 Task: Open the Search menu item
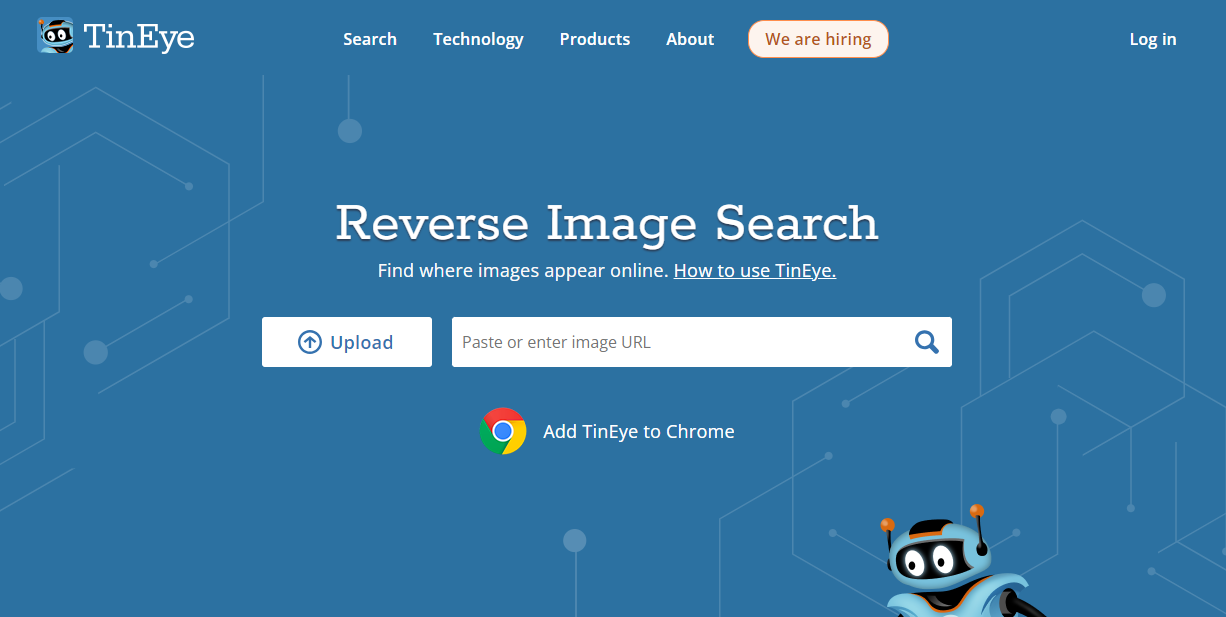pos(370,39)
